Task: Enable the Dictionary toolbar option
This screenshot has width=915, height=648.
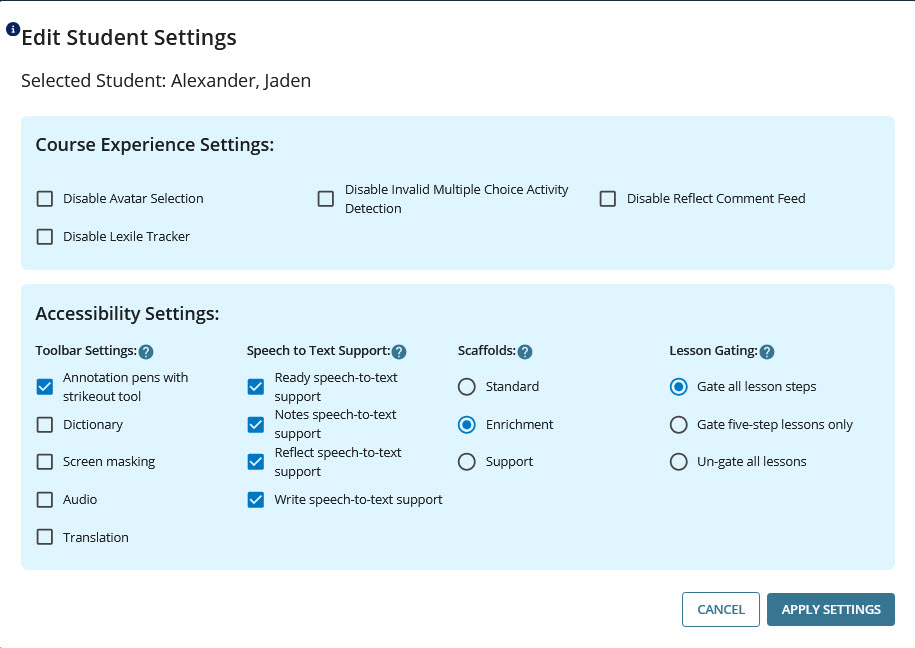Action: tap(45, 425)
